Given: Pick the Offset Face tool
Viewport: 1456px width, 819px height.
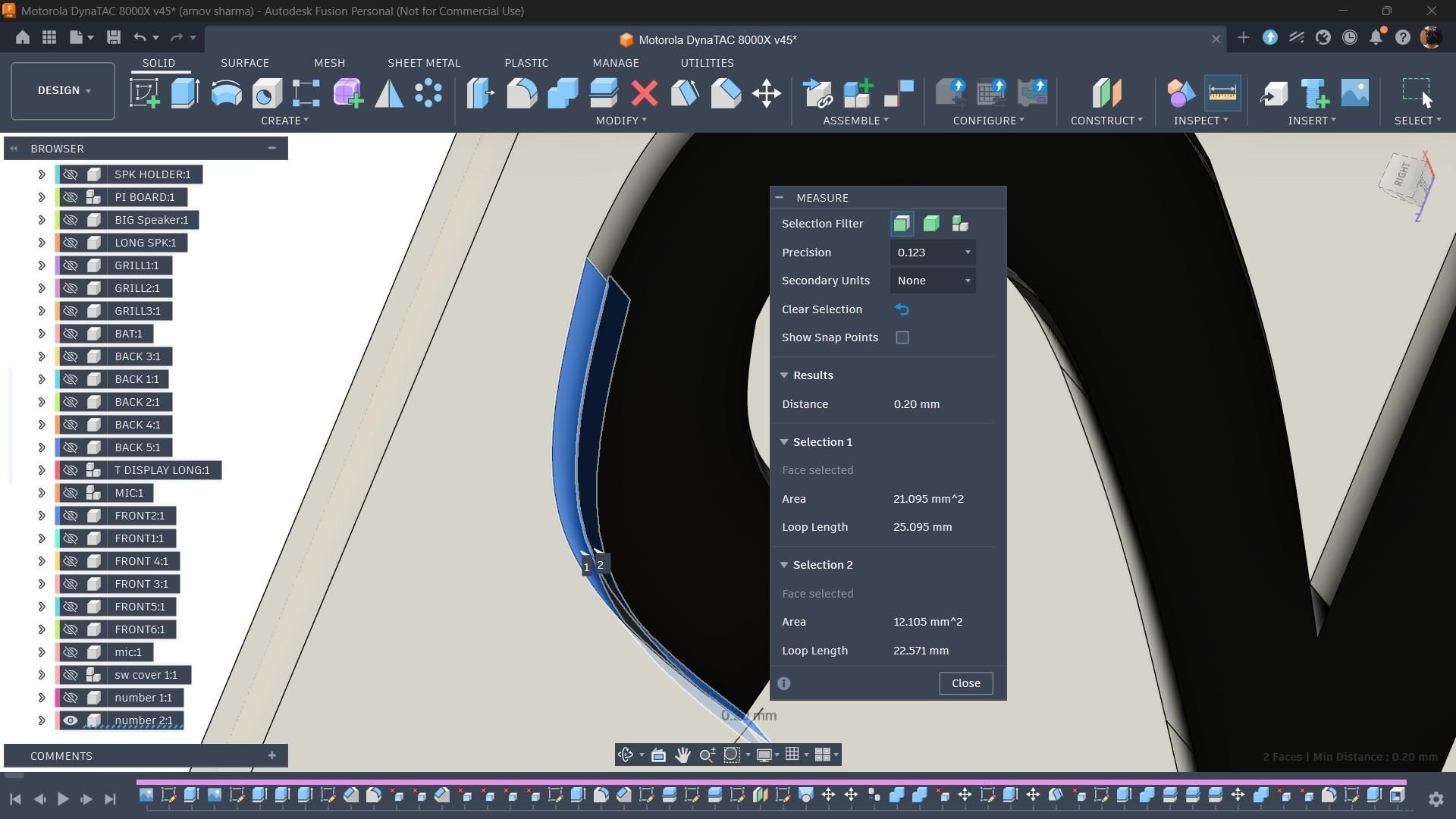Looking at the screenshot, I should pyautogui.click(x=604, y=93).
